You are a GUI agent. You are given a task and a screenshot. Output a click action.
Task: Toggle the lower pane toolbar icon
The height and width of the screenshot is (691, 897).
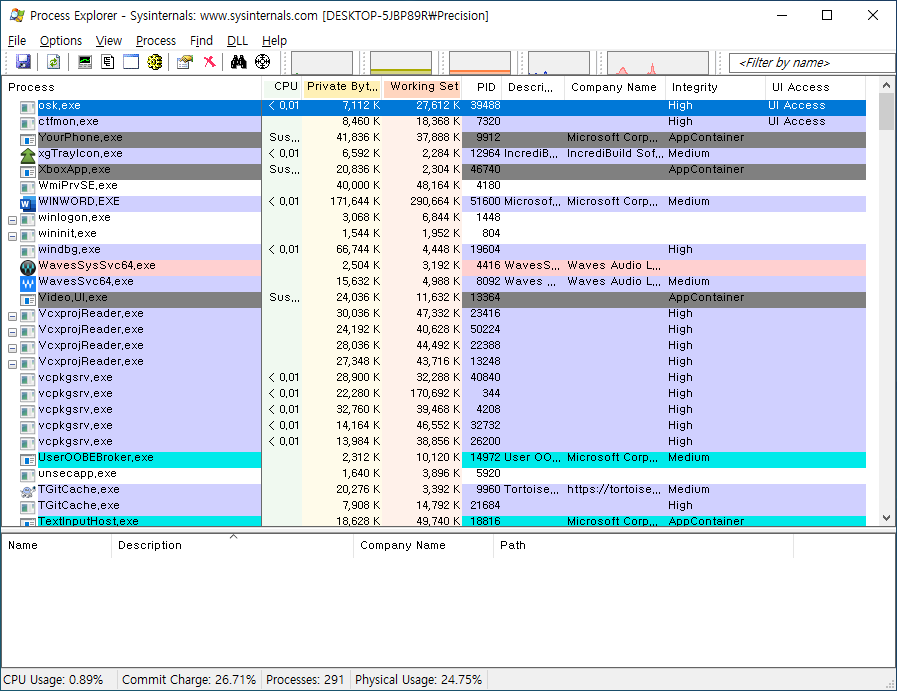(x=131, y=62)
